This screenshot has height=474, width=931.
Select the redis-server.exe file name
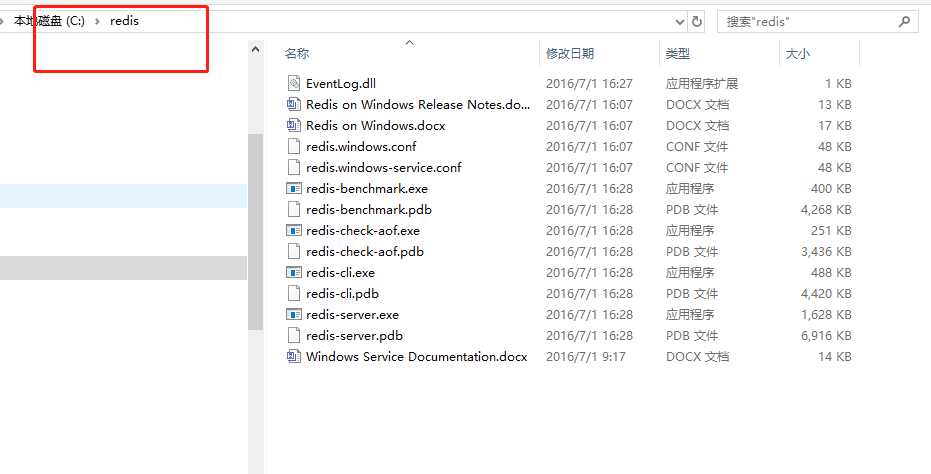coord(352,315)
